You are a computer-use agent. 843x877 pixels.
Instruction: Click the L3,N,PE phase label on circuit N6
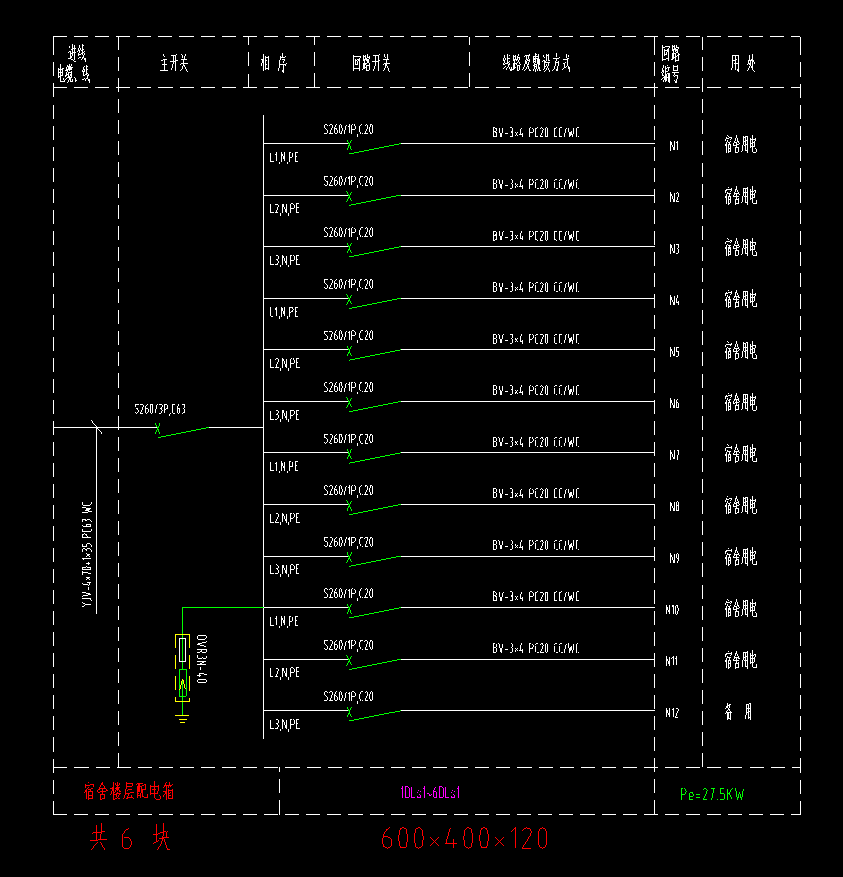284,415
